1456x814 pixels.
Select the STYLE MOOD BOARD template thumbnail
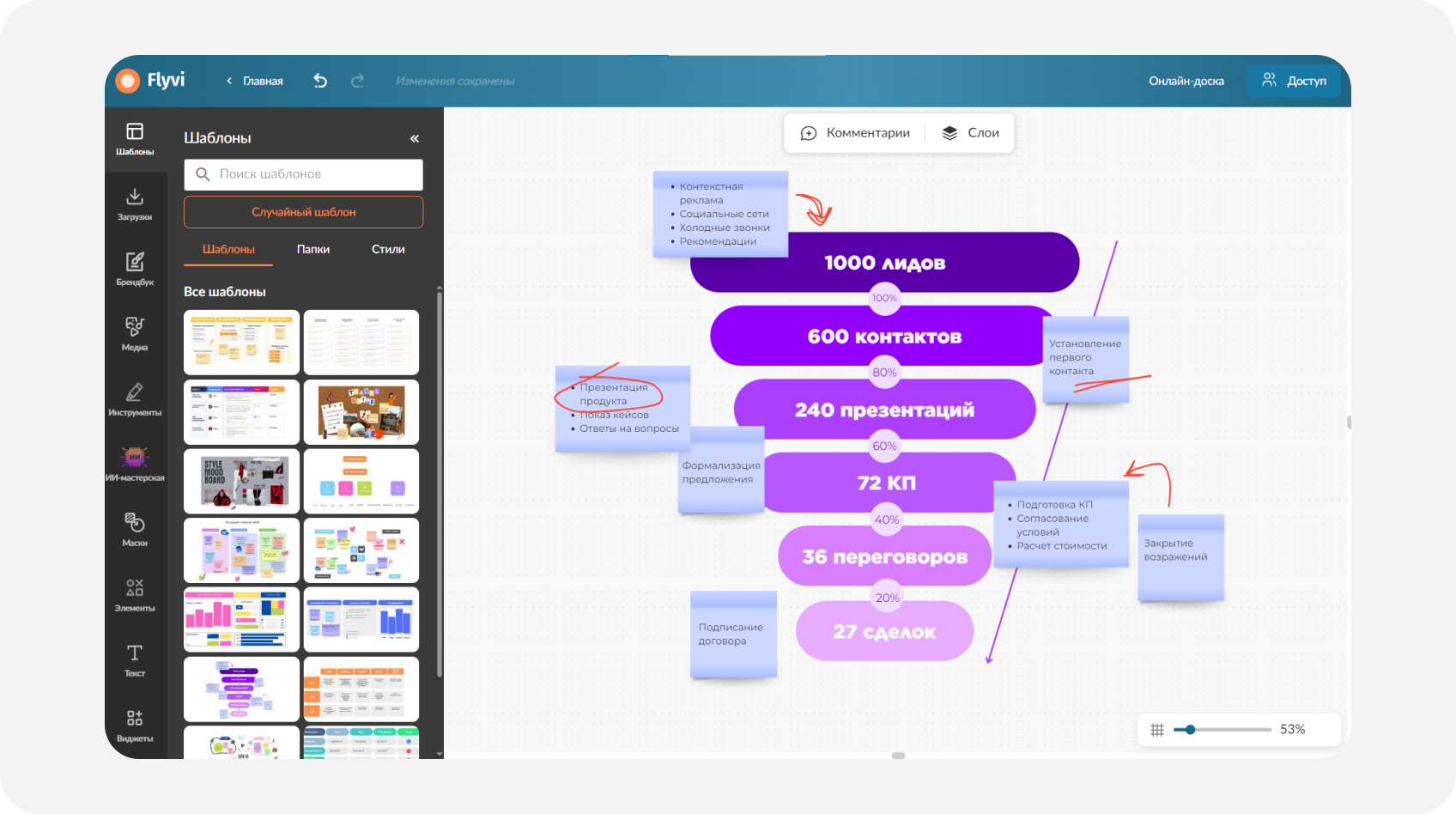(241, 481)
